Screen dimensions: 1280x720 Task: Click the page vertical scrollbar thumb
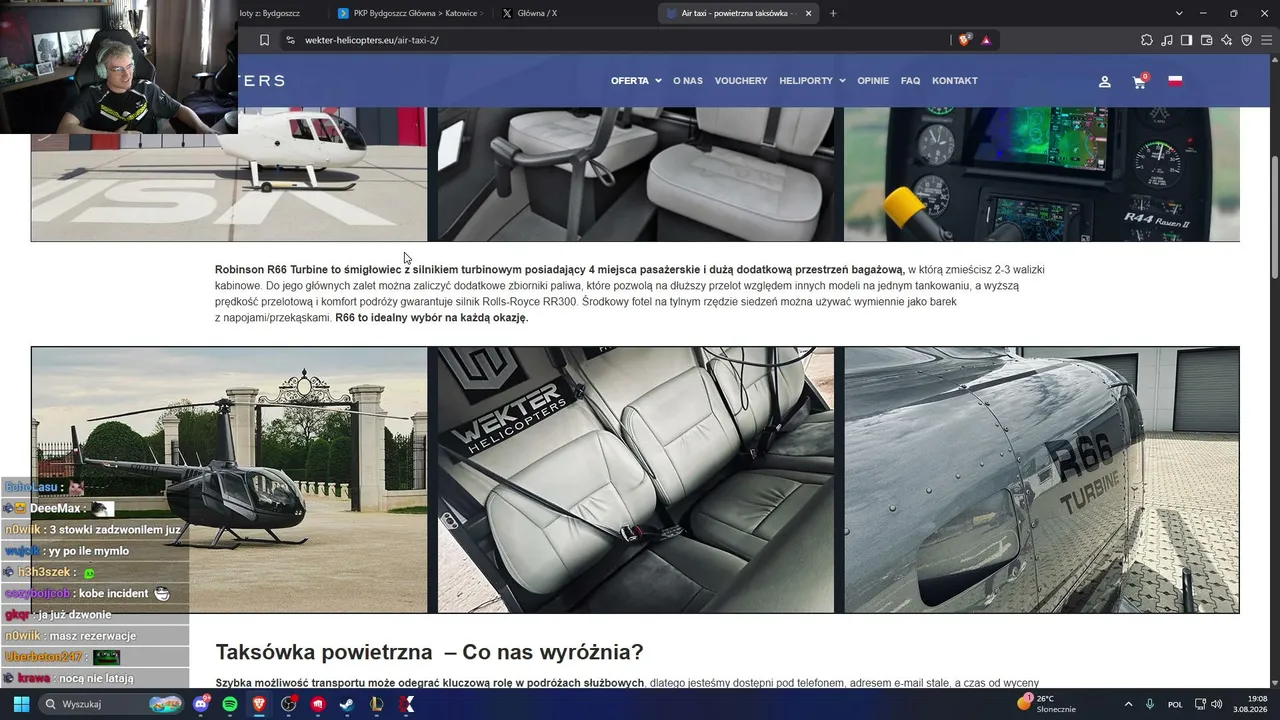click(1274, 218)
